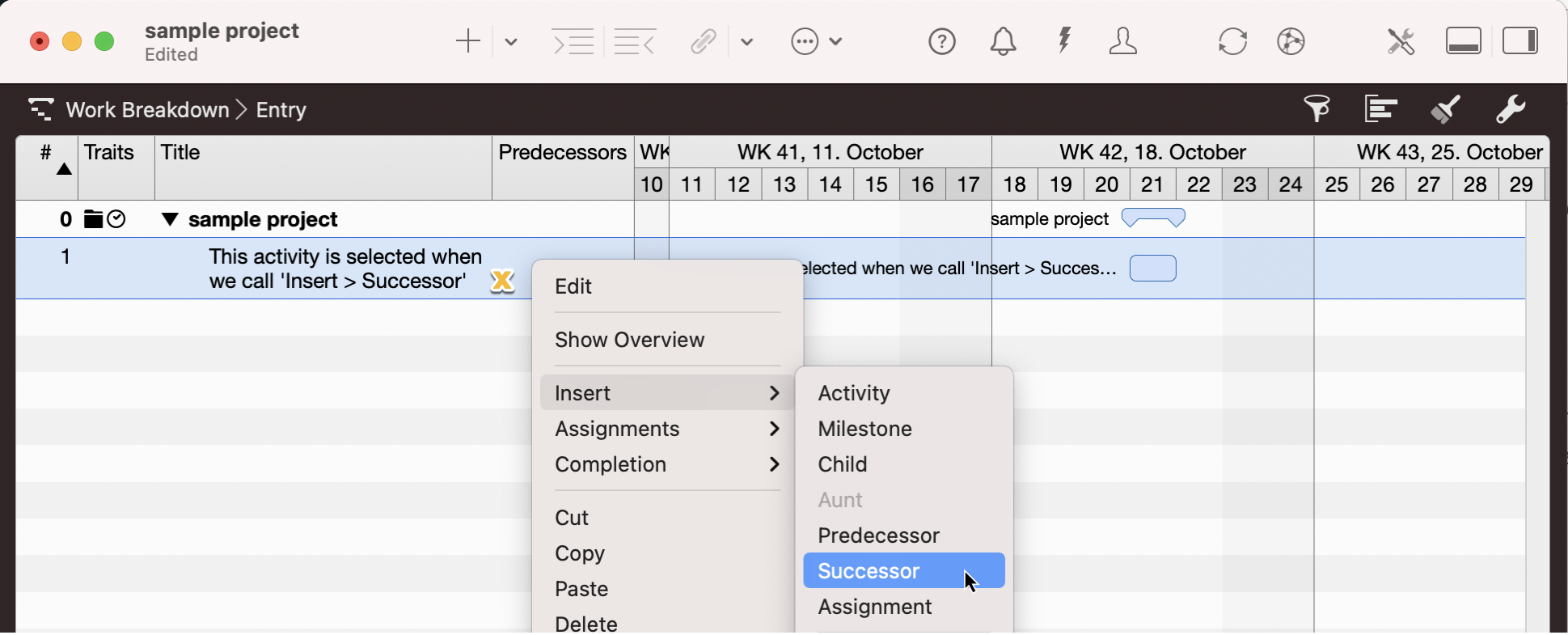Click the paperclip link icon

coord(703,41)
